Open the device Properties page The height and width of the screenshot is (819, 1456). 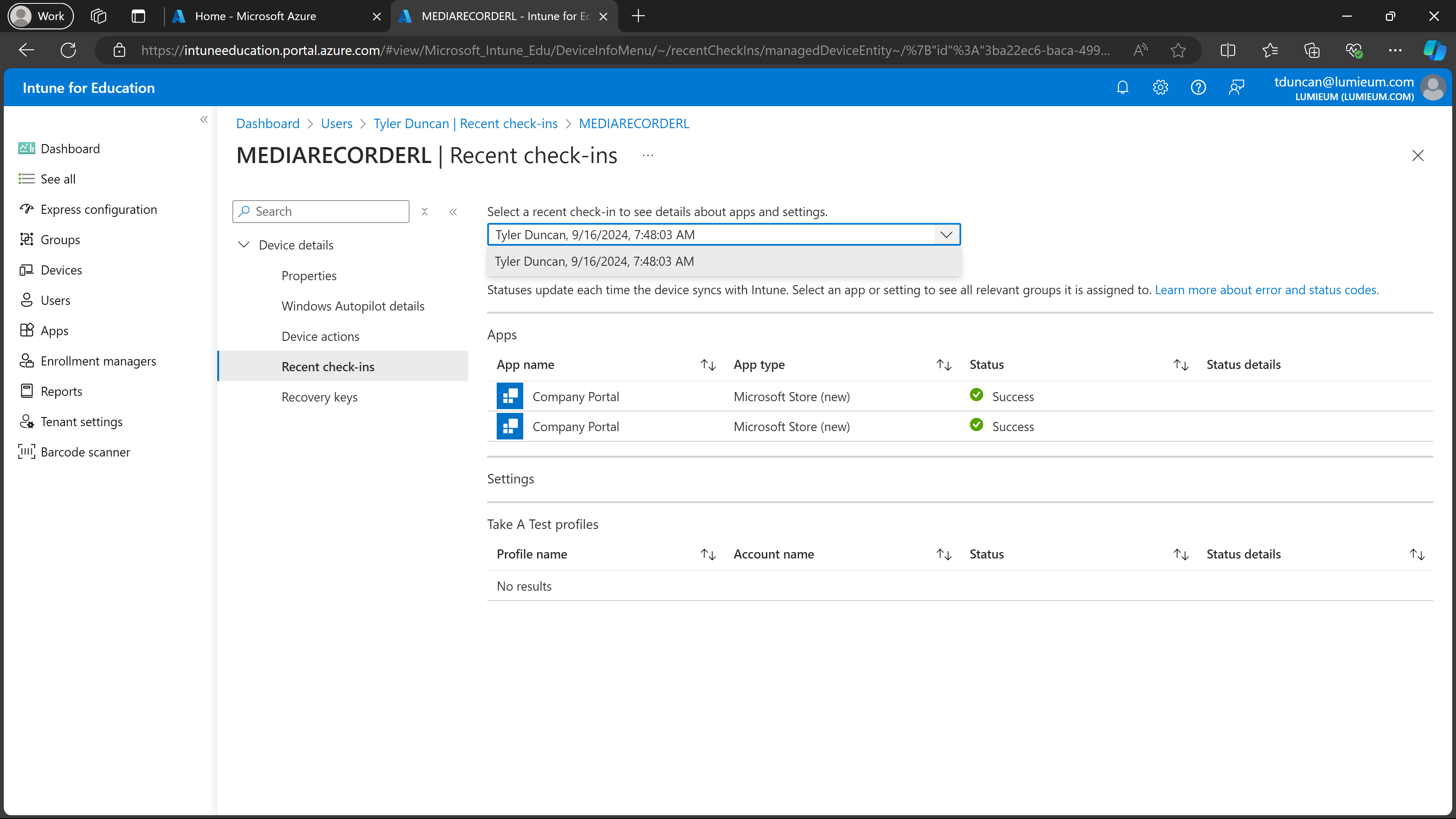pyautogui.click(x=309, y=276)
